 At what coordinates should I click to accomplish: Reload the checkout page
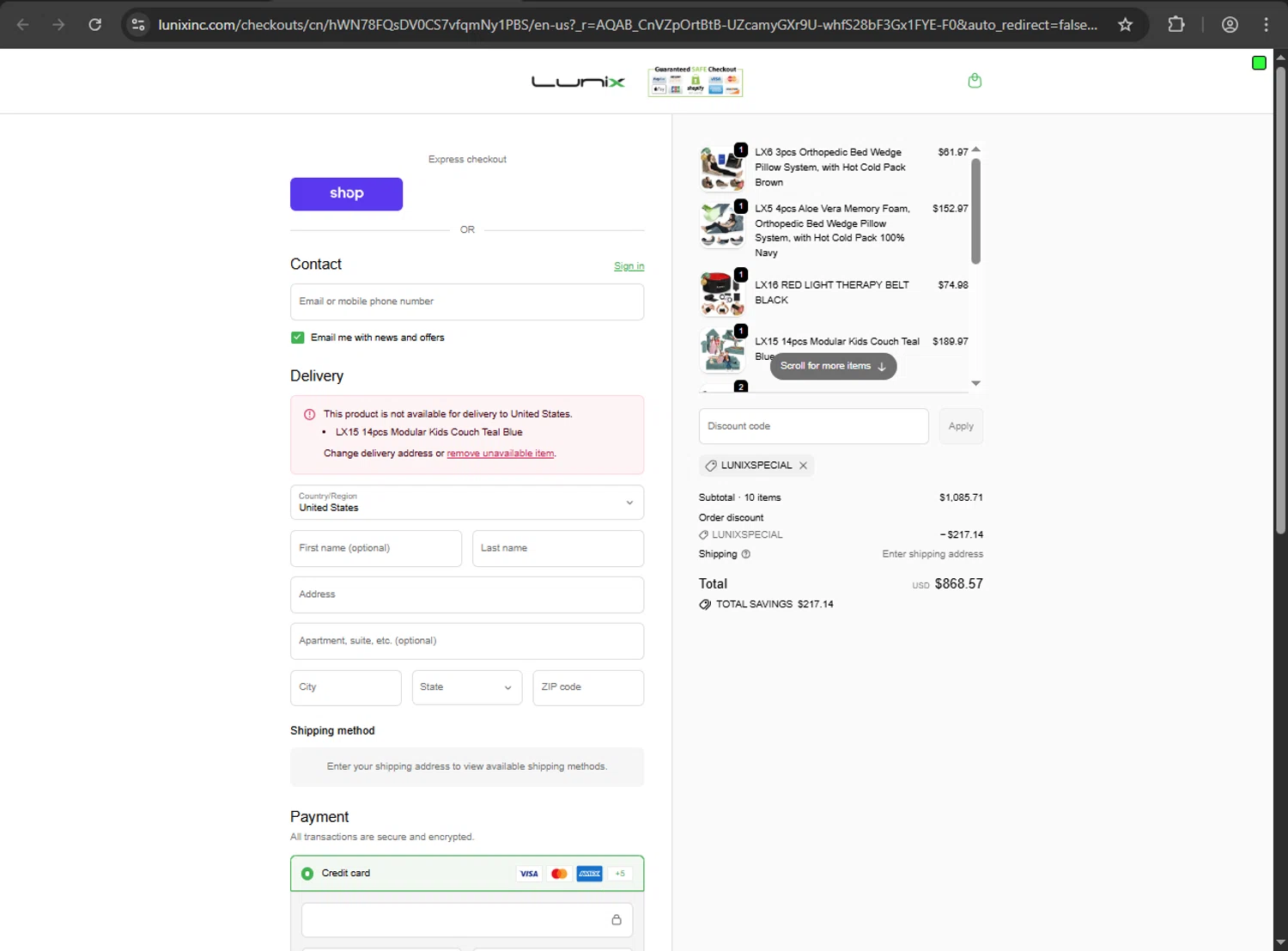click(x=95, y=25)
